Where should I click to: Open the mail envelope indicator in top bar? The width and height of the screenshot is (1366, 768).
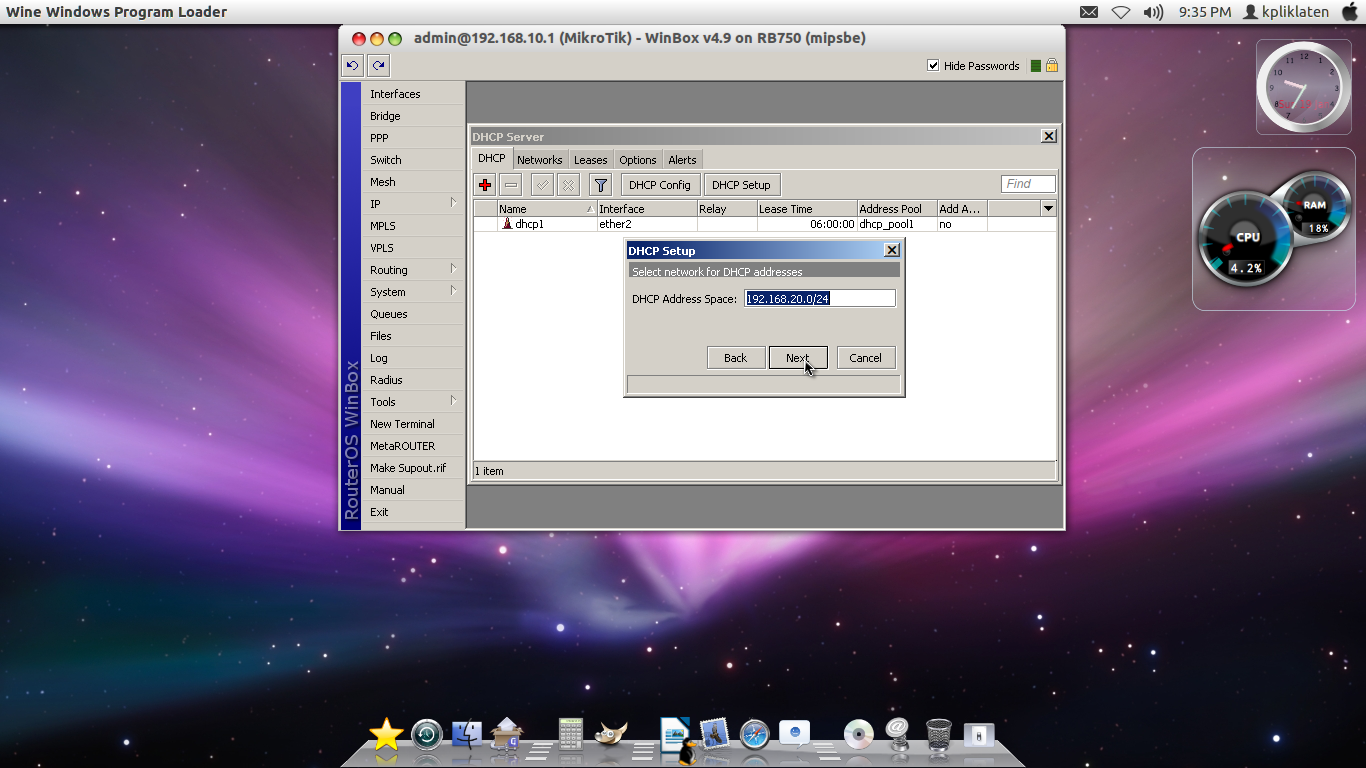pyautogui.click(x=1089, y=12)
